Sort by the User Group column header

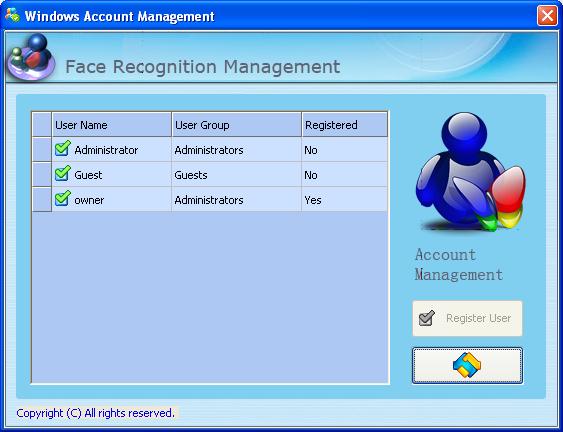click(237, 125)
